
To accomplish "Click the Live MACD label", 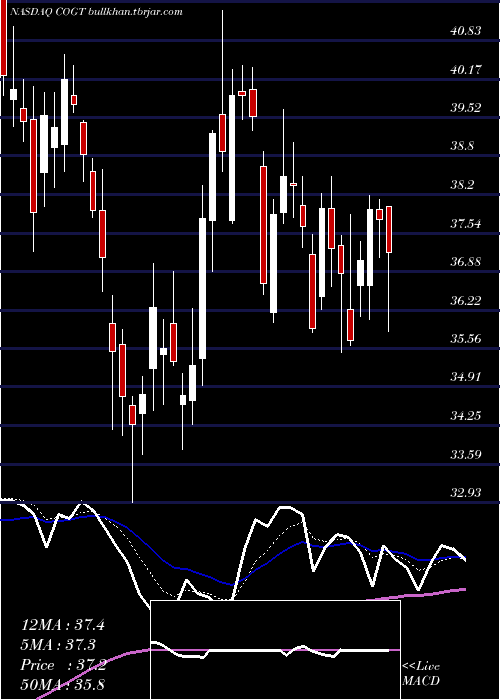I will click(x=421, y=674).
